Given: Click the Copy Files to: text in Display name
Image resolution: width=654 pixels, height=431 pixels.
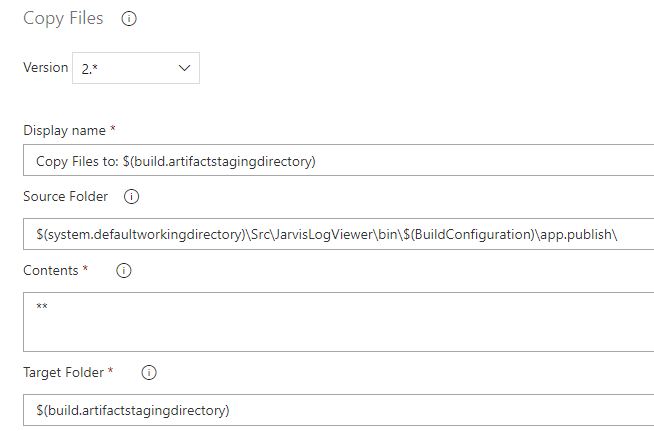Looking at the screenshot, I should tap(78, 161).
